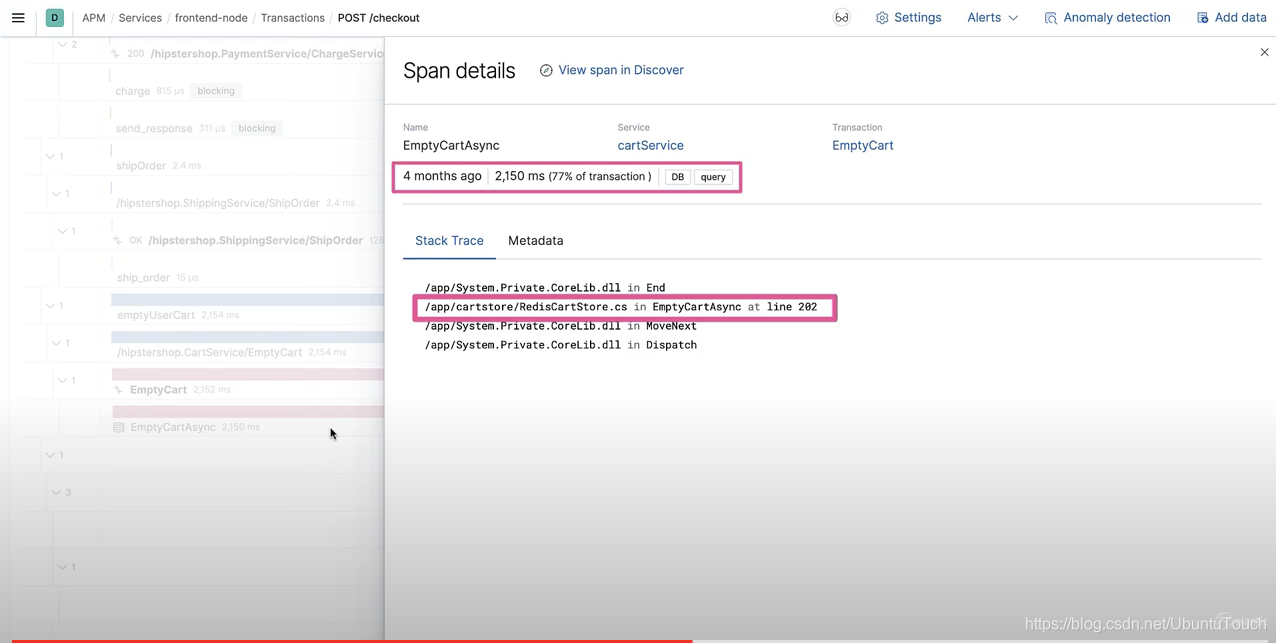Click the compass icon beside View span in Discover
The height and width of the screenshot is (643, 1276).
(546, 70)
